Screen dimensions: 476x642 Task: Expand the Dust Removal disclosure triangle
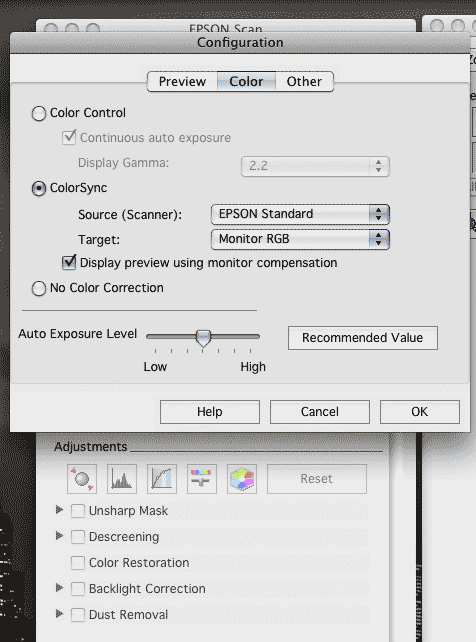tap(59, 613)
